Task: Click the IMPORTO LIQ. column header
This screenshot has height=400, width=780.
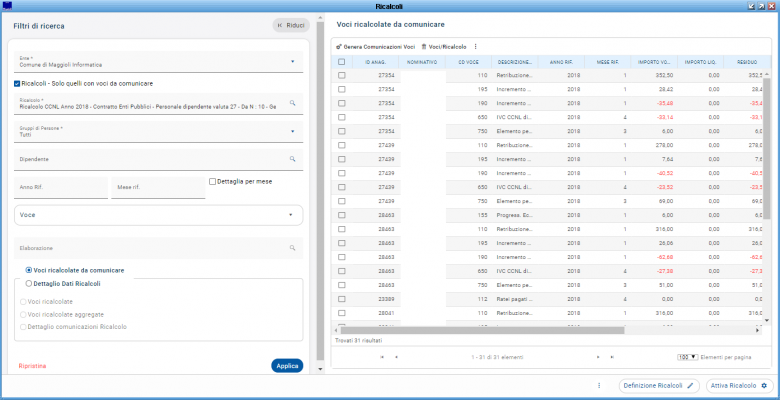Action: click(700, 62)
